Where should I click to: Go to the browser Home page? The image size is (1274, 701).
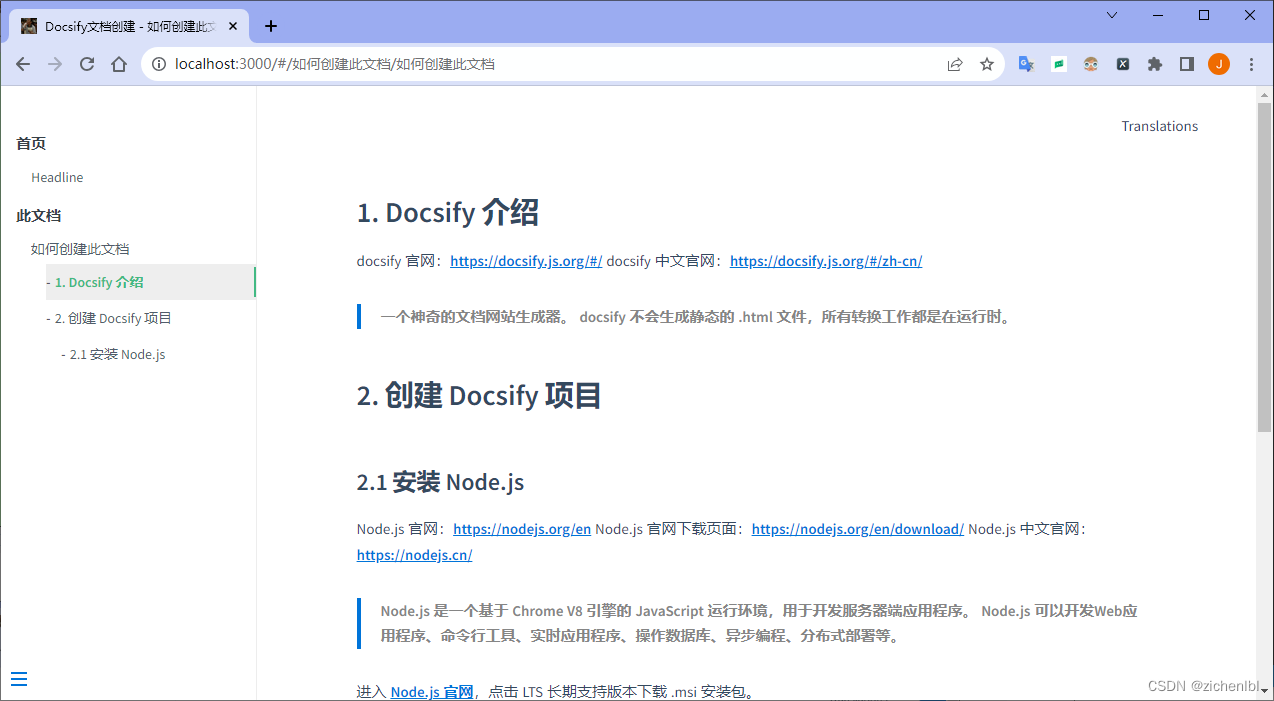coord(119,64)
